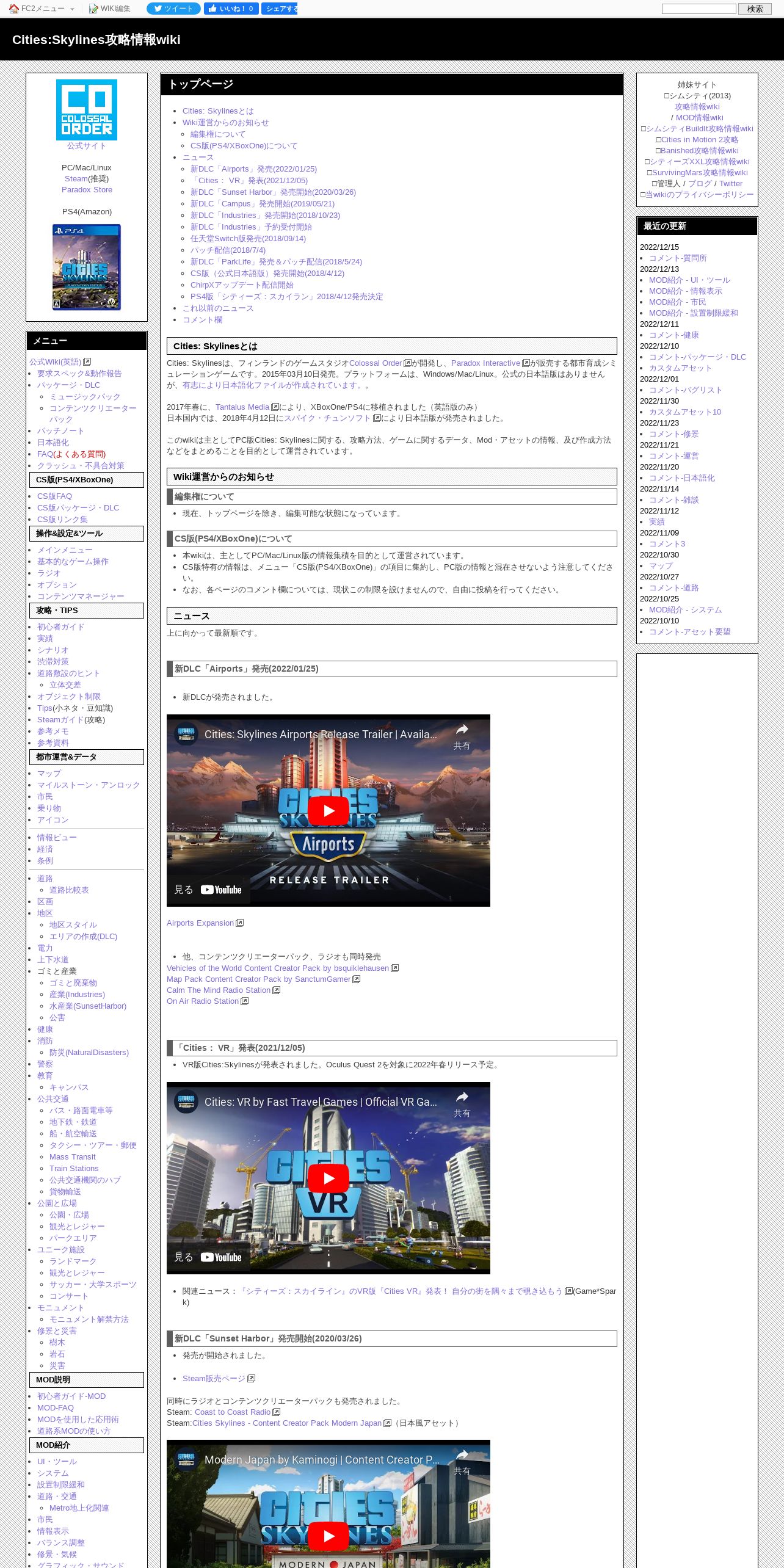Open 水産業(SunsetHarbor) menu item
Image resolution: width=784 pixels, height=1568 pixels.
click(x=88, y=1006)
